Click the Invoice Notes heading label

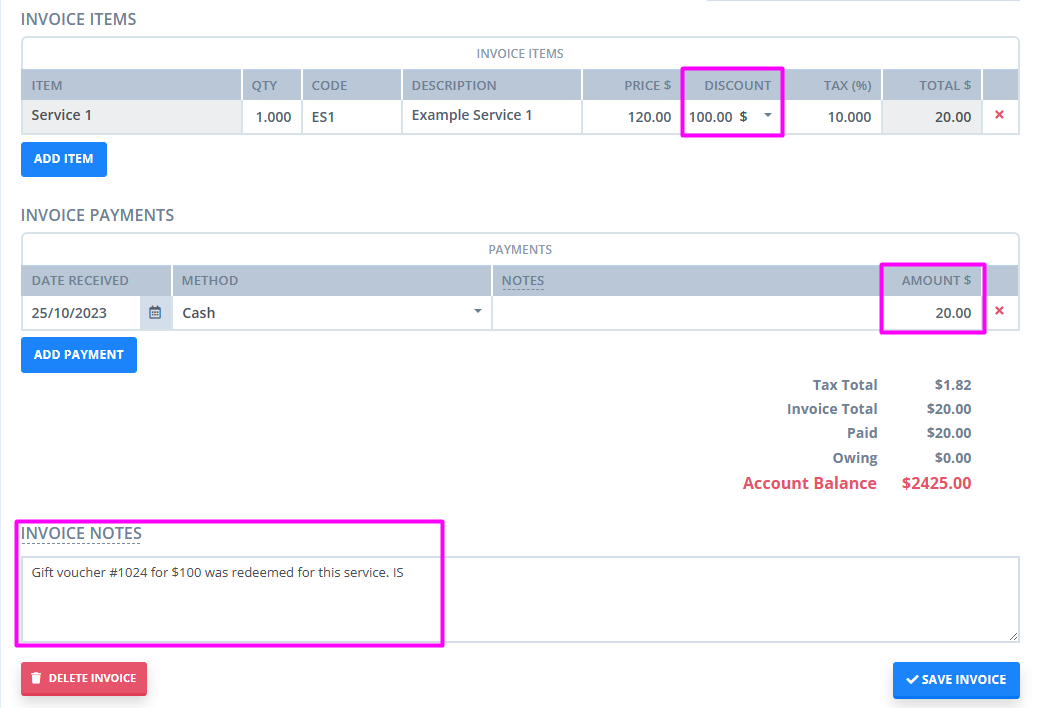[81, 533]
